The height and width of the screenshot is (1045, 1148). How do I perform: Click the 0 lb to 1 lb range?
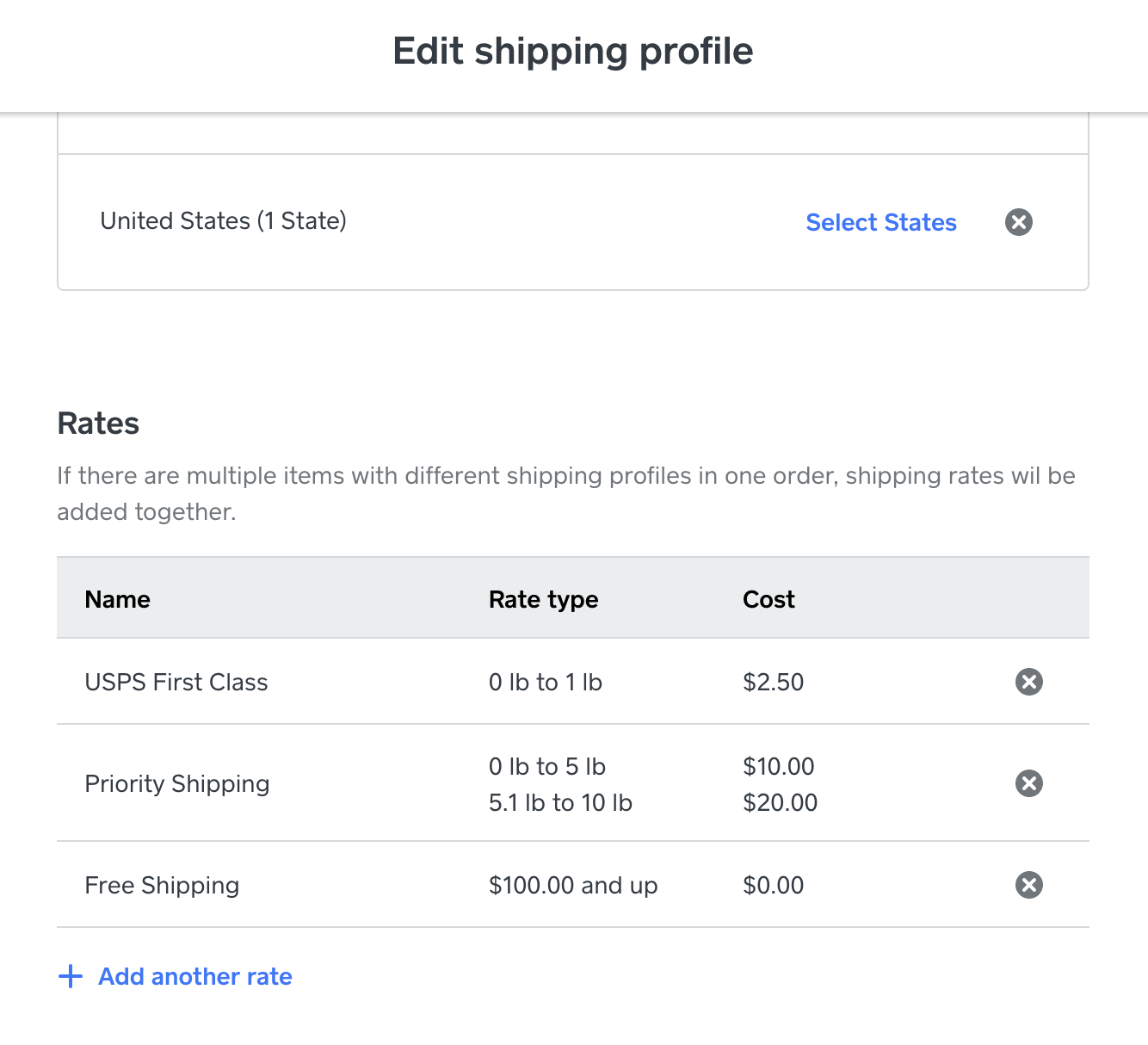pyautogui.click(x=545, y=682)
